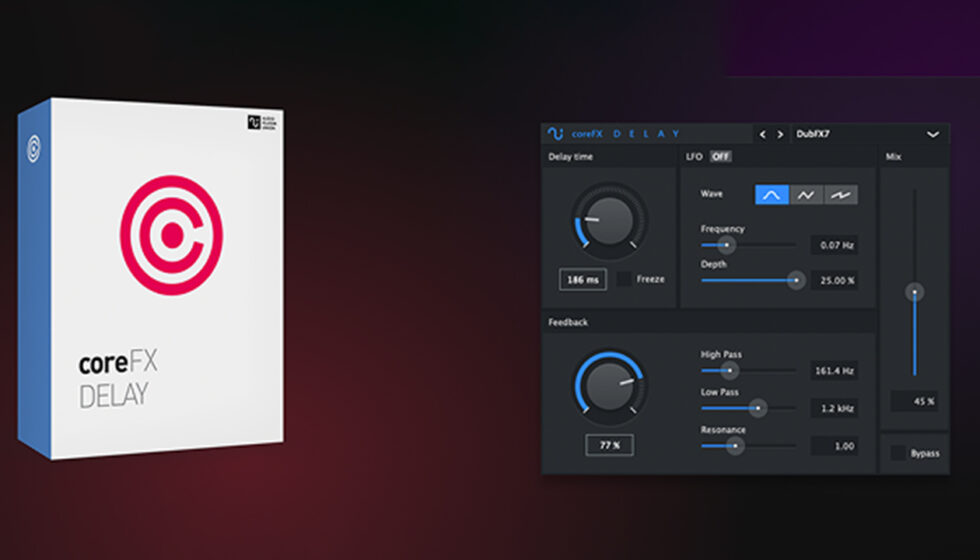Click the Delay time knob
980x560 pixels.
(x=609, y=221)
